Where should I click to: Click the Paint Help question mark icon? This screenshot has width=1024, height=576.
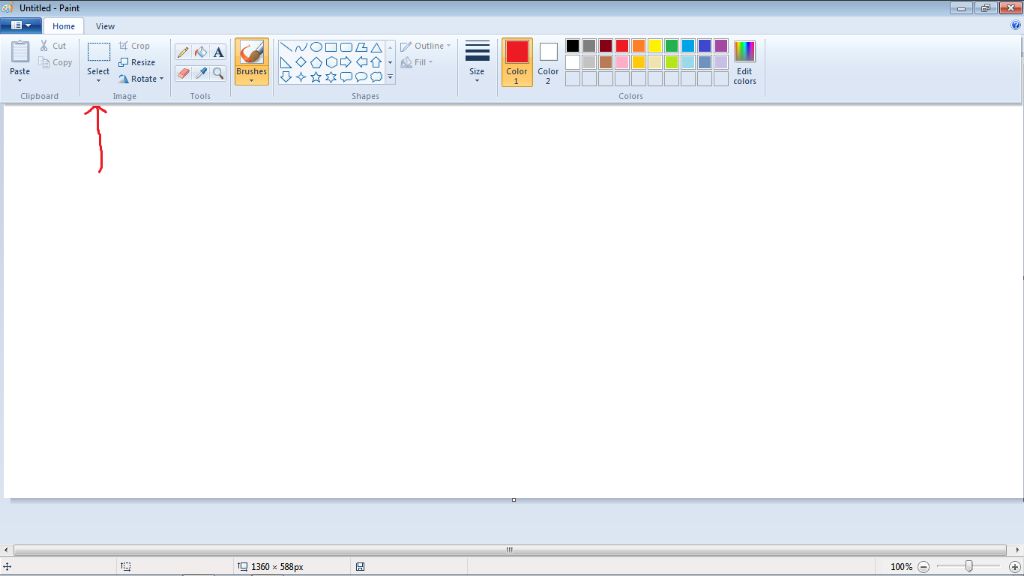(1016, 25)
